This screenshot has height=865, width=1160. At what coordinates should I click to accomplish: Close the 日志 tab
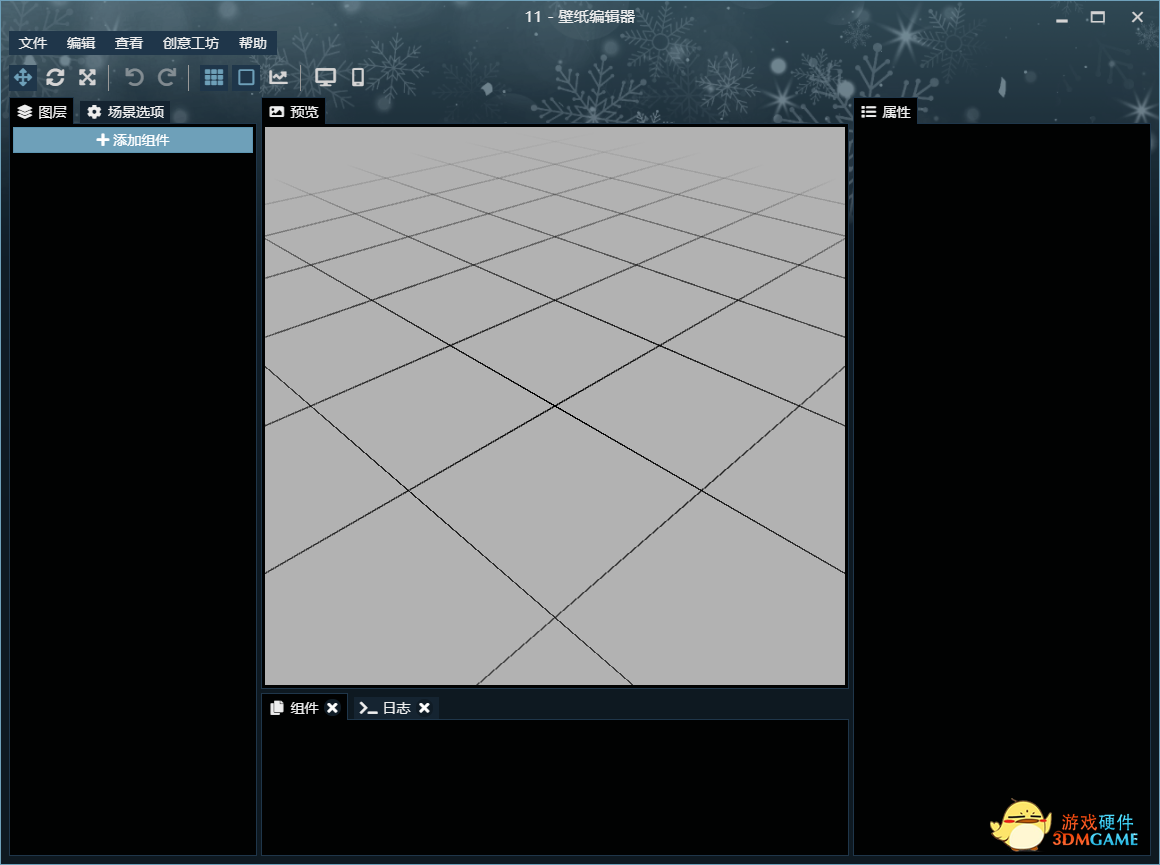point(425,708)
